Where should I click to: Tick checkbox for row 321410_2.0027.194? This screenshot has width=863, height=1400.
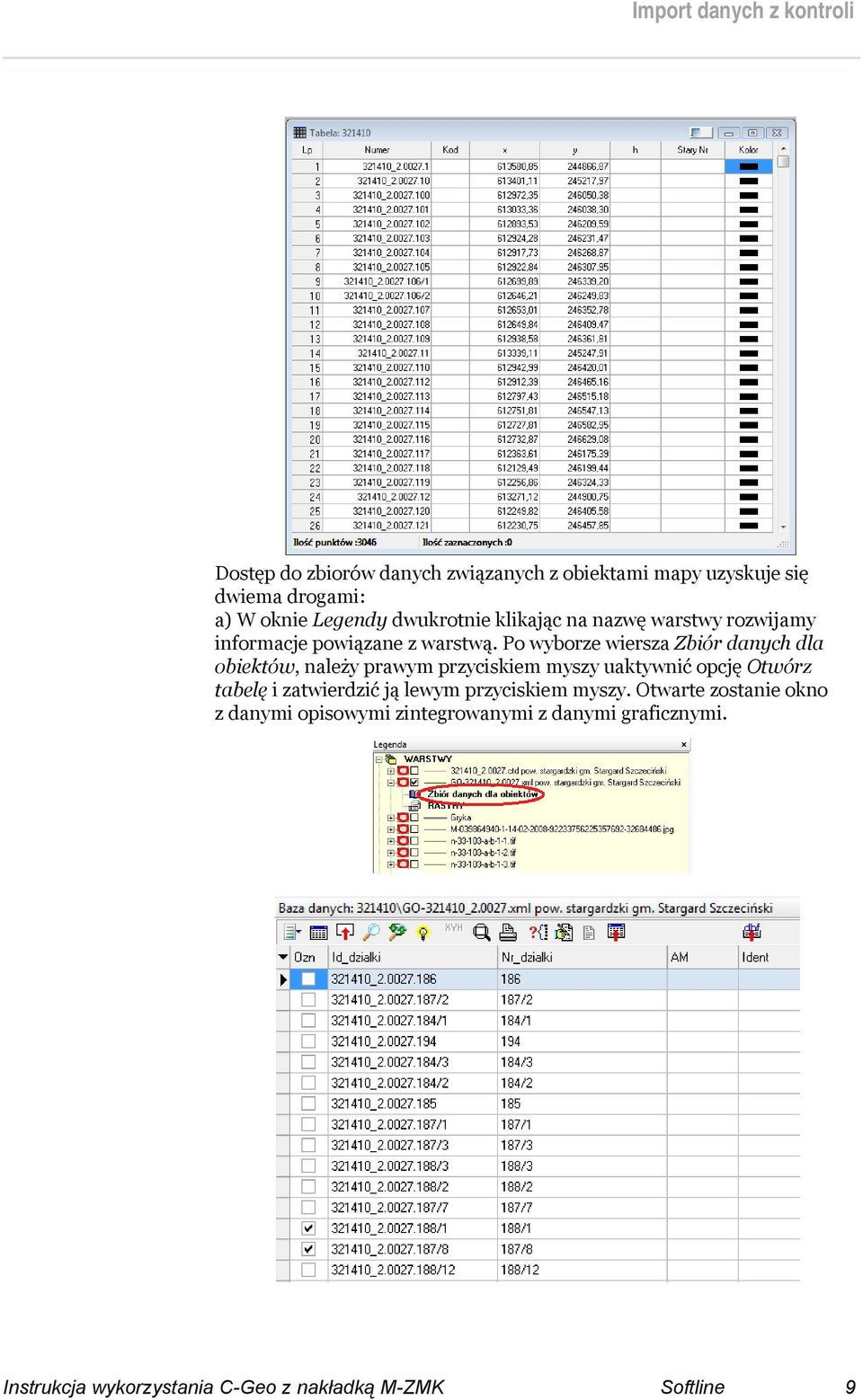click(x=308, y=1041)
